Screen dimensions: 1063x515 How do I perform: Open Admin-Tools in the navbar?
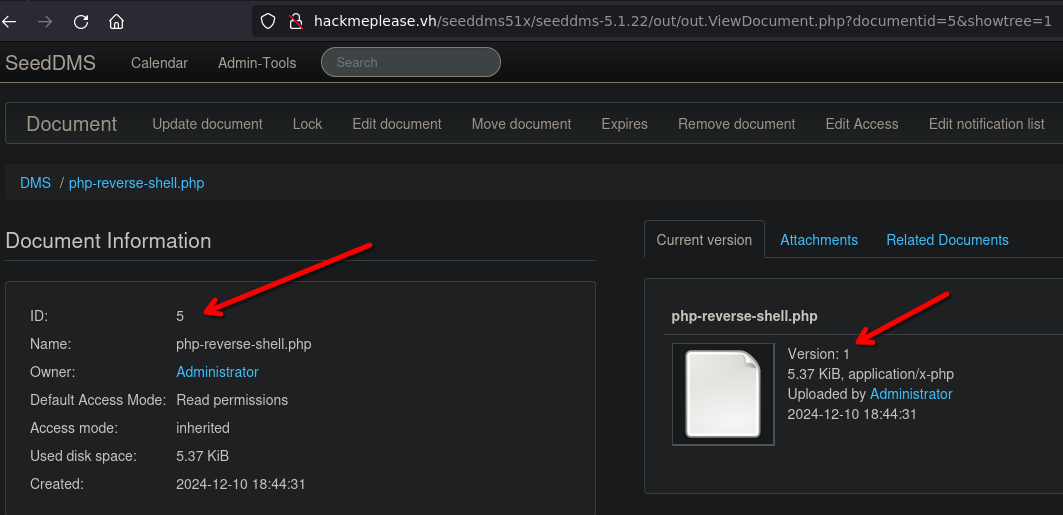(257, 63)
